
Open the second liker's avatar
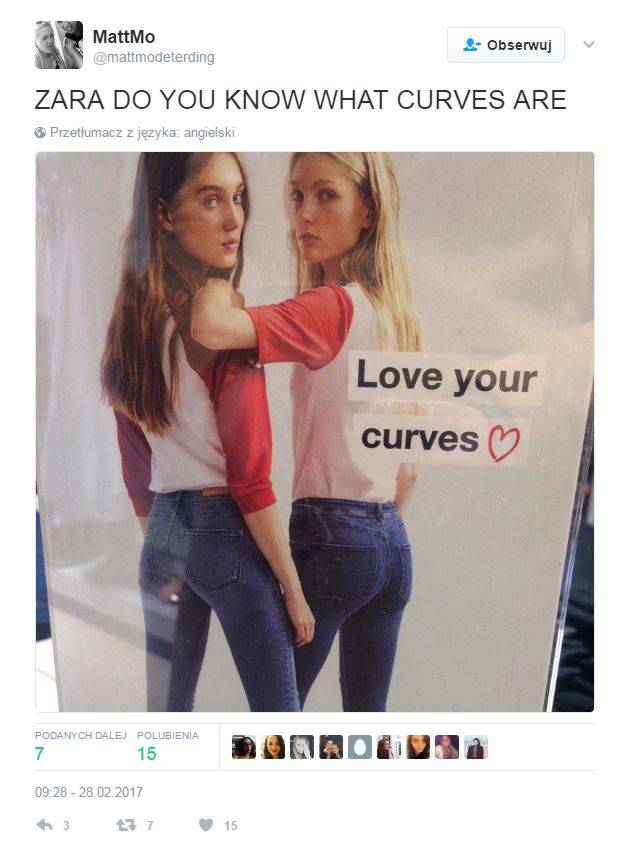[272, 747]
